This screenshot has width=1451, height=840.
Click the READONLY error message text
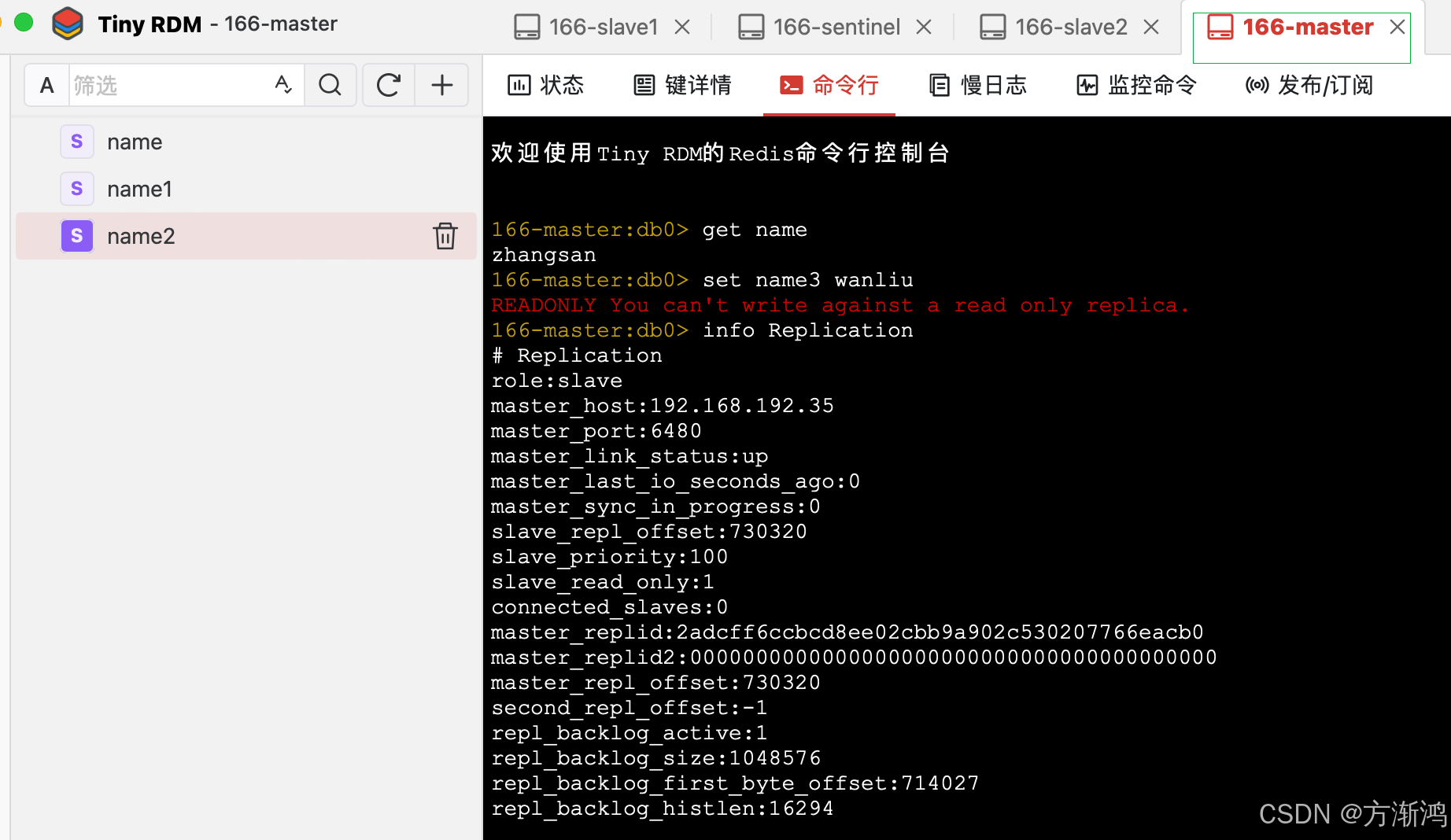(x=840, y=305)
